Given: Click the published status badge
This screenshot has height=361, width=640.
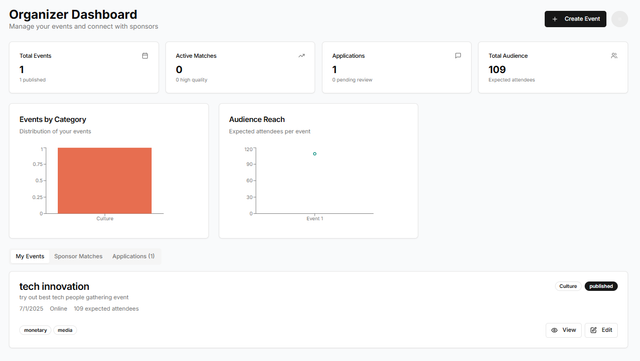Looking at the screenshot, I should coord(601,286).
